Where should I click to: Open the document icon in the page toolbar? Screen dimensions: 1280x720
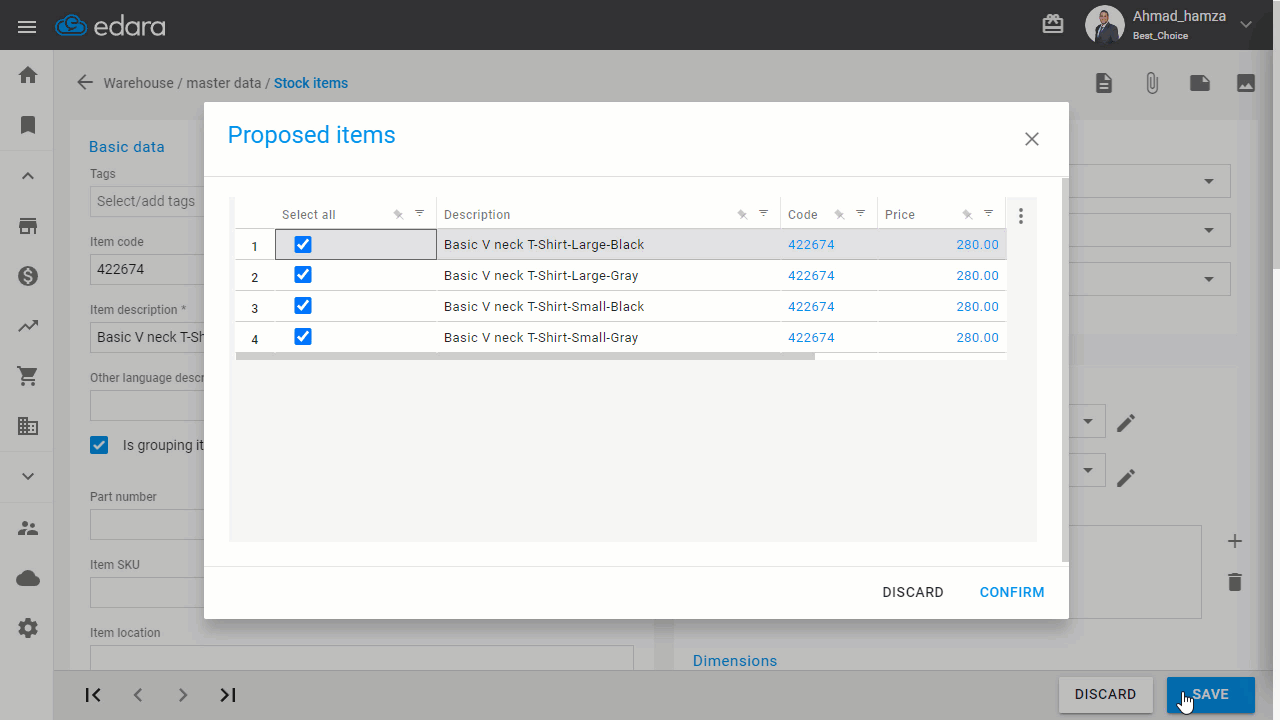pos(1104,83)
